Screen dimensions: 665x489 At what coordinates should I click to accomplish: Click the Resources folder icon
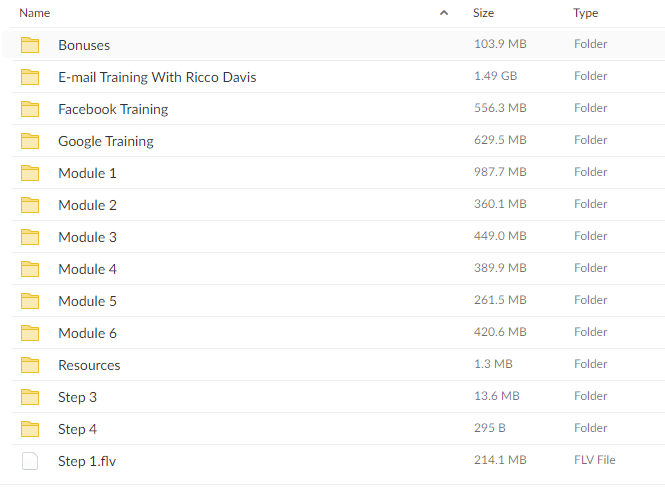[x=30, y=365]
